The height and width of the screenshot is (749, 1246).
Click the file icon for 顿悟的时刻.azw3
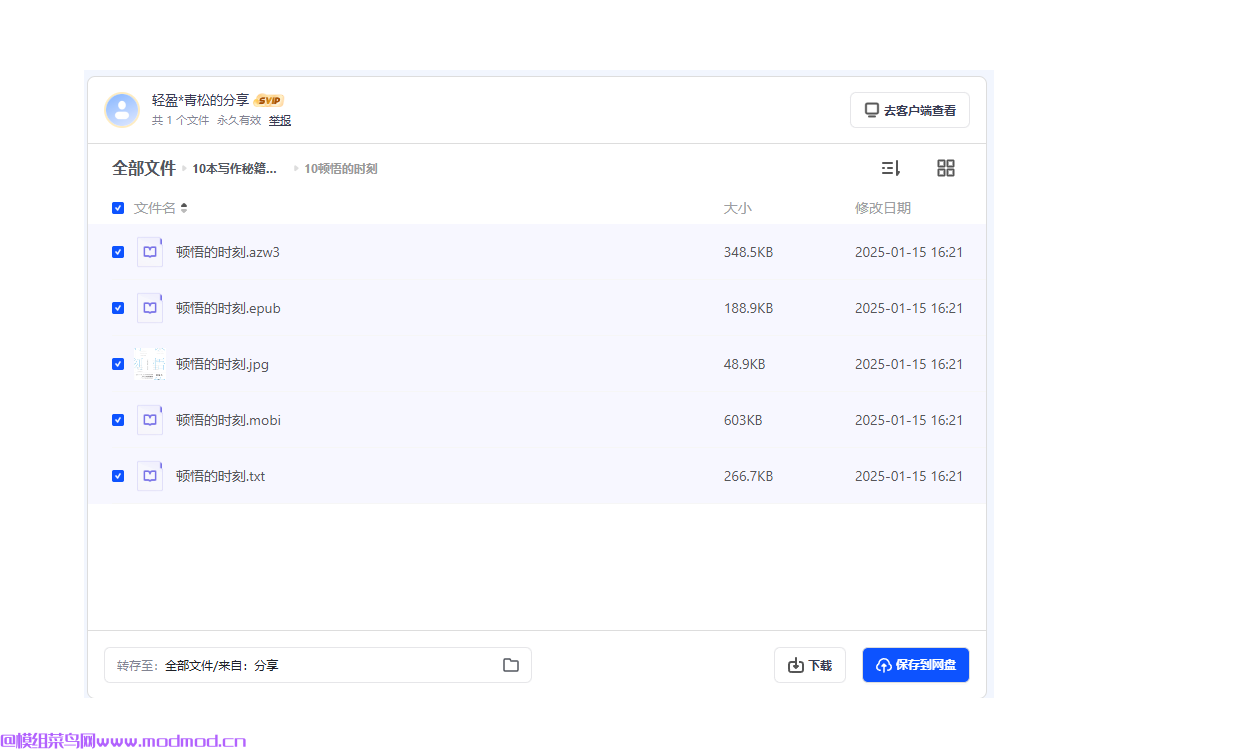150,252
